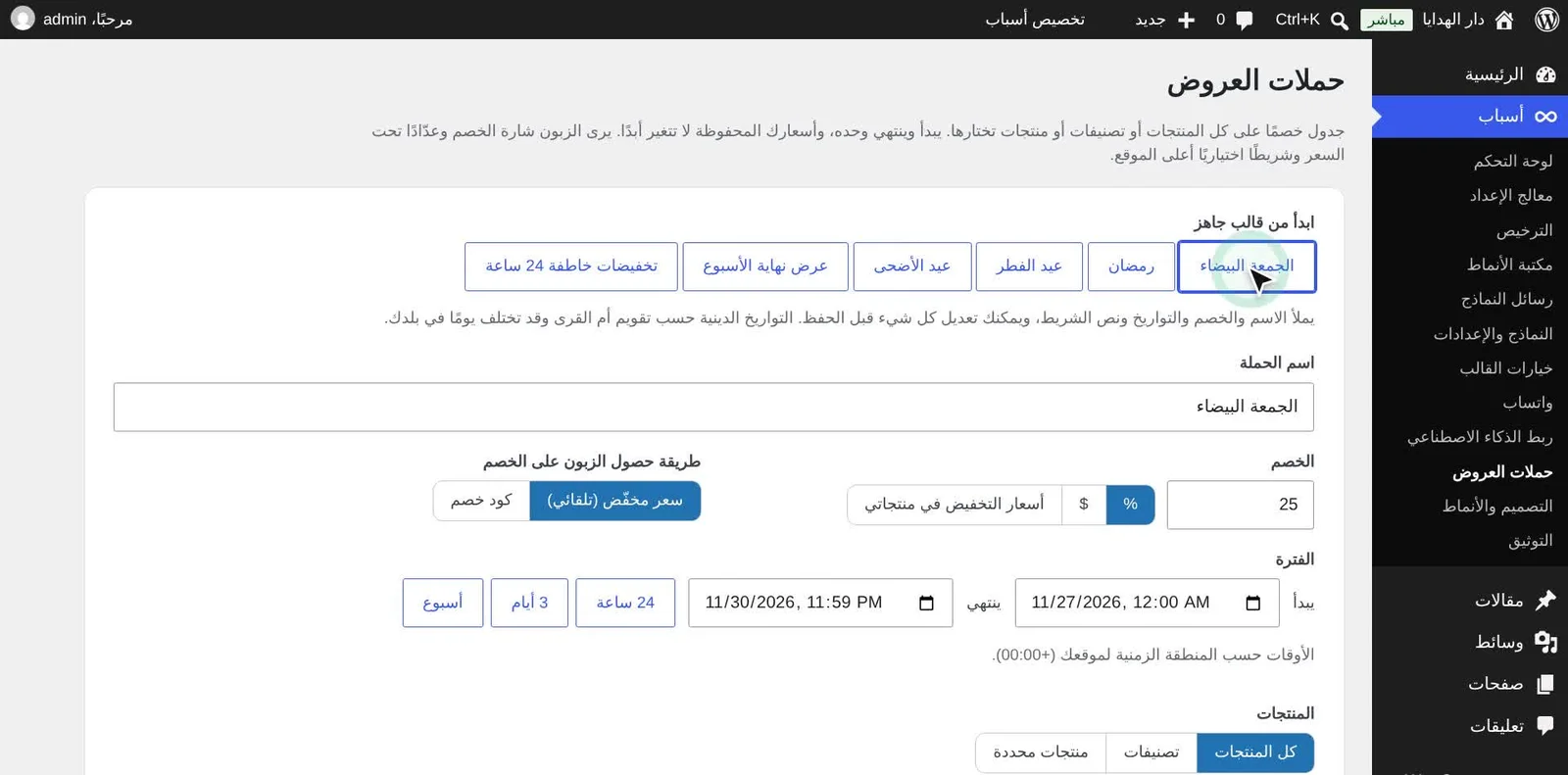Click the plus icon for جديد
1568x775 pixels.
click(1186, 20)
